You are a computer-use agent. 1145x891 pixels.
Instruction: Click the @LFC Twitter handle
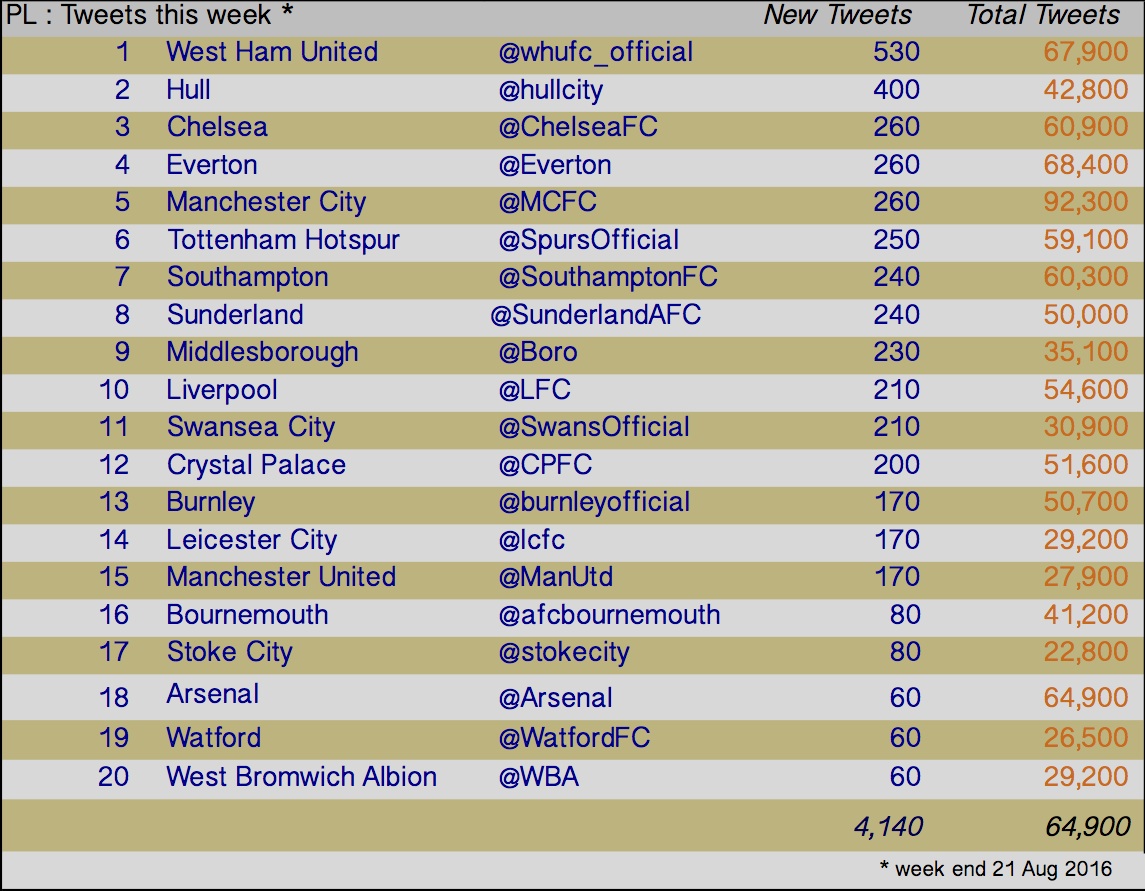pos(534,390)
